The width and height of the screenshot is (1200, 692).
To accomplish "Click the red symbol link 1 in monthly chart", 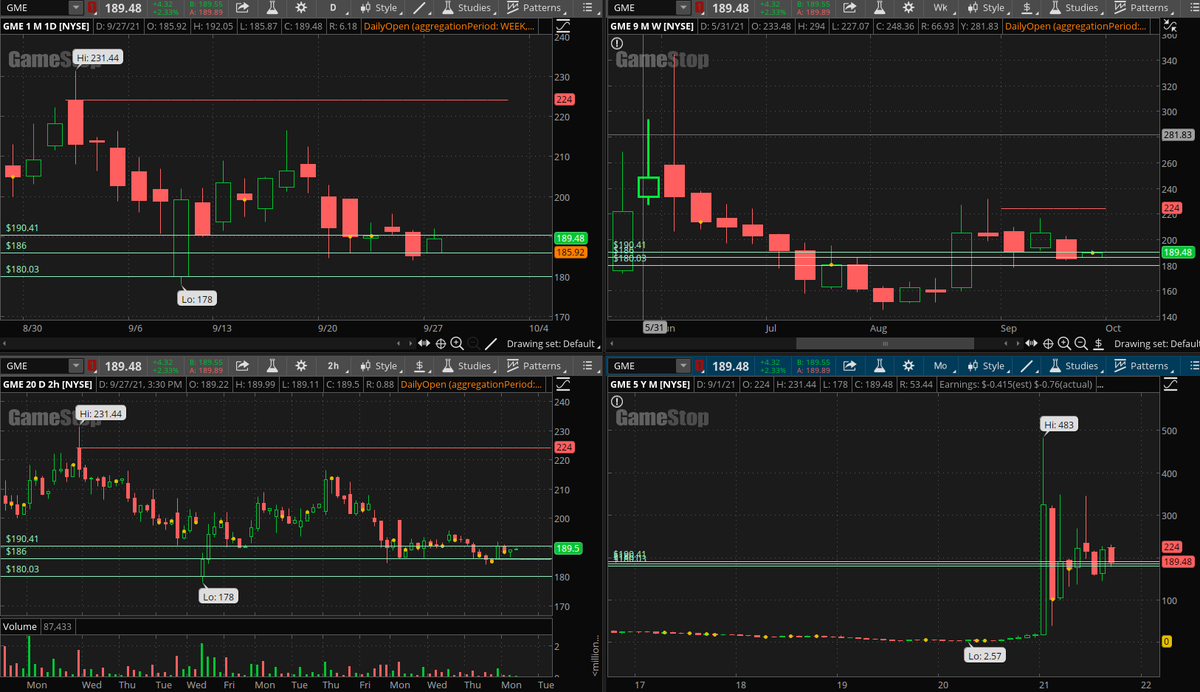I will tap(699, 366).
